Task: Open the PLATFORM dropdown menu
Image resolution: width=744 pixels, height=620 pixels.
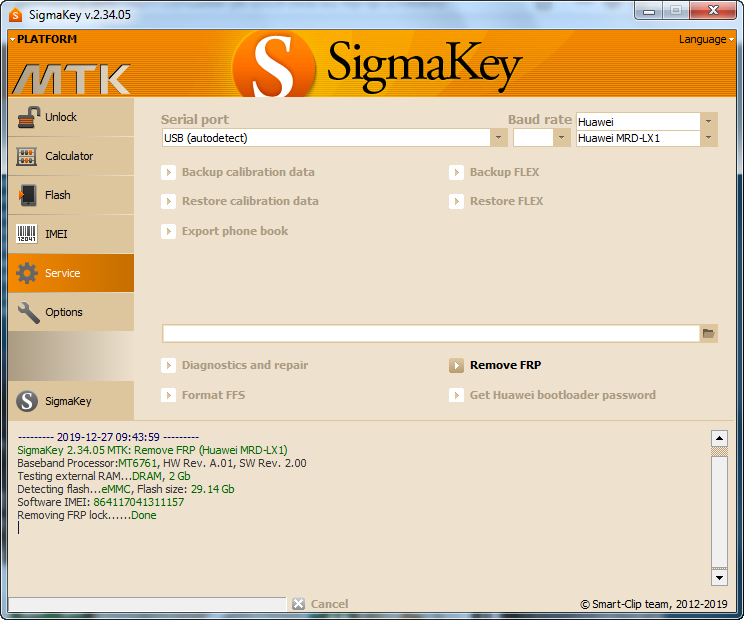Action: click(x=43, y=39)
